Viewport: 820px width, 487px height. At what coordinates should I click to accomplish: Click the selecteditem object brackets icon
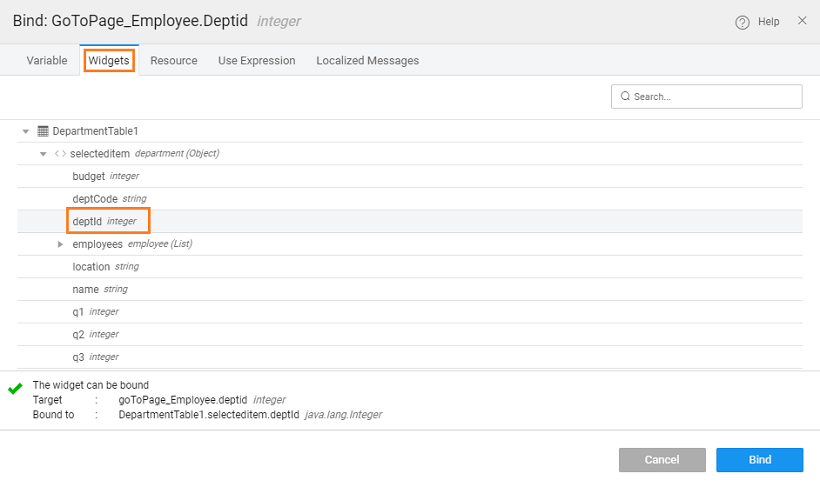(61, 154)
